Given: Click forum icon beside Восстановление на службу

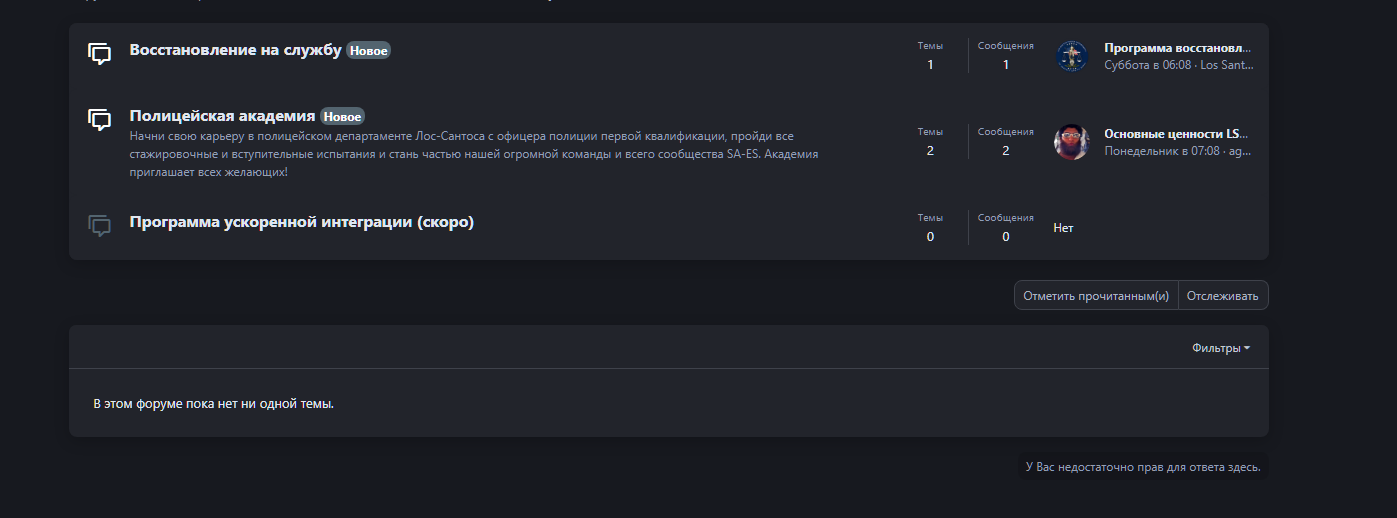Looking at the screenshot, I should (99, 54).
